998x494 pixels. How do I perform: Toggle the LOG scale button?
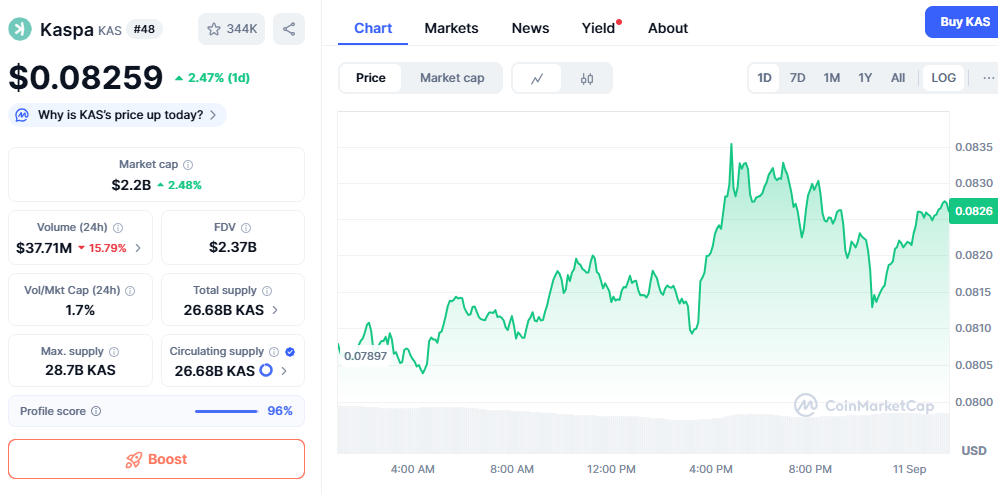point(943,78)
